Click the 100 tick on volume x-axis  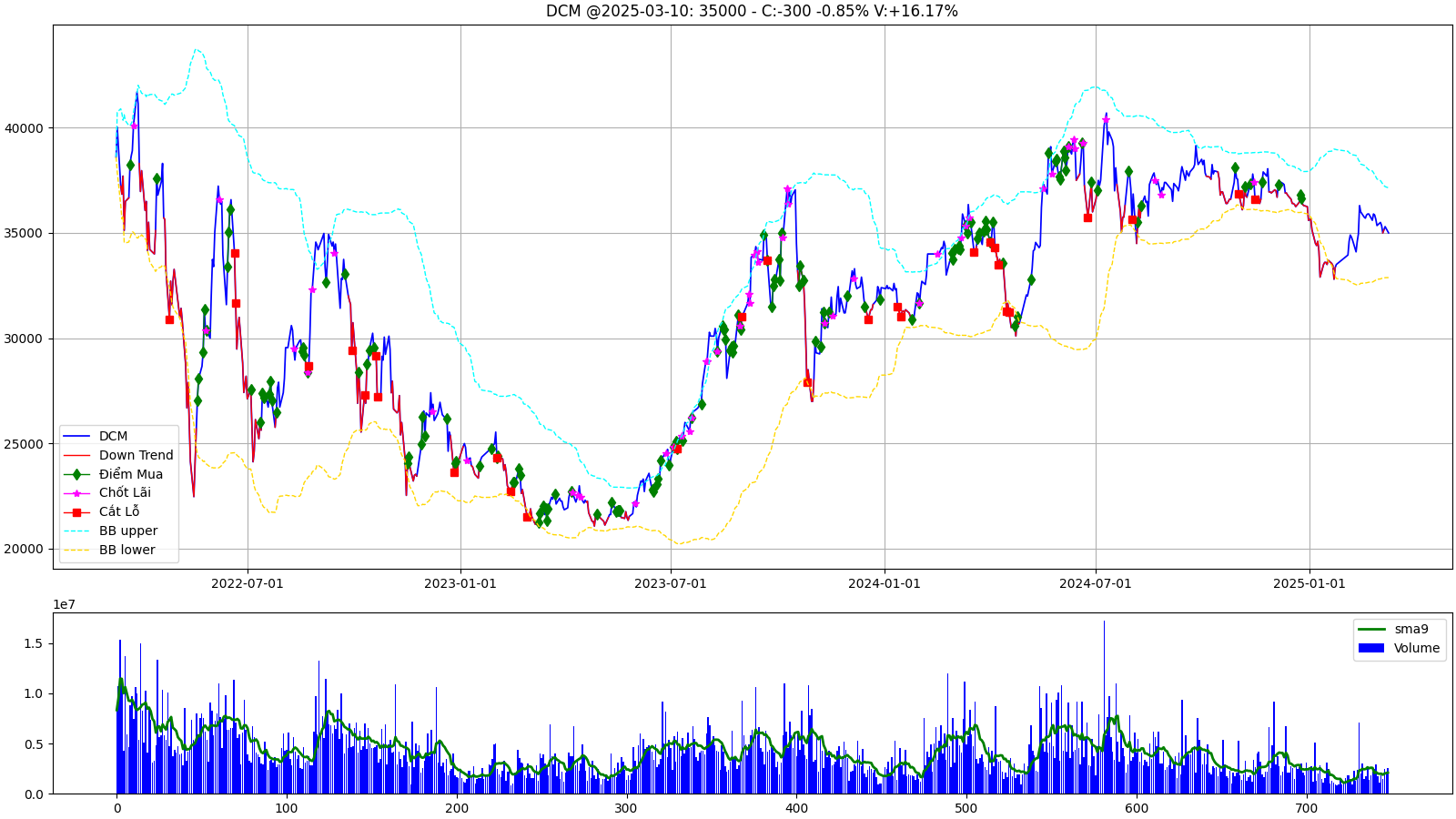pyautogui.click(x=287, y=808)
